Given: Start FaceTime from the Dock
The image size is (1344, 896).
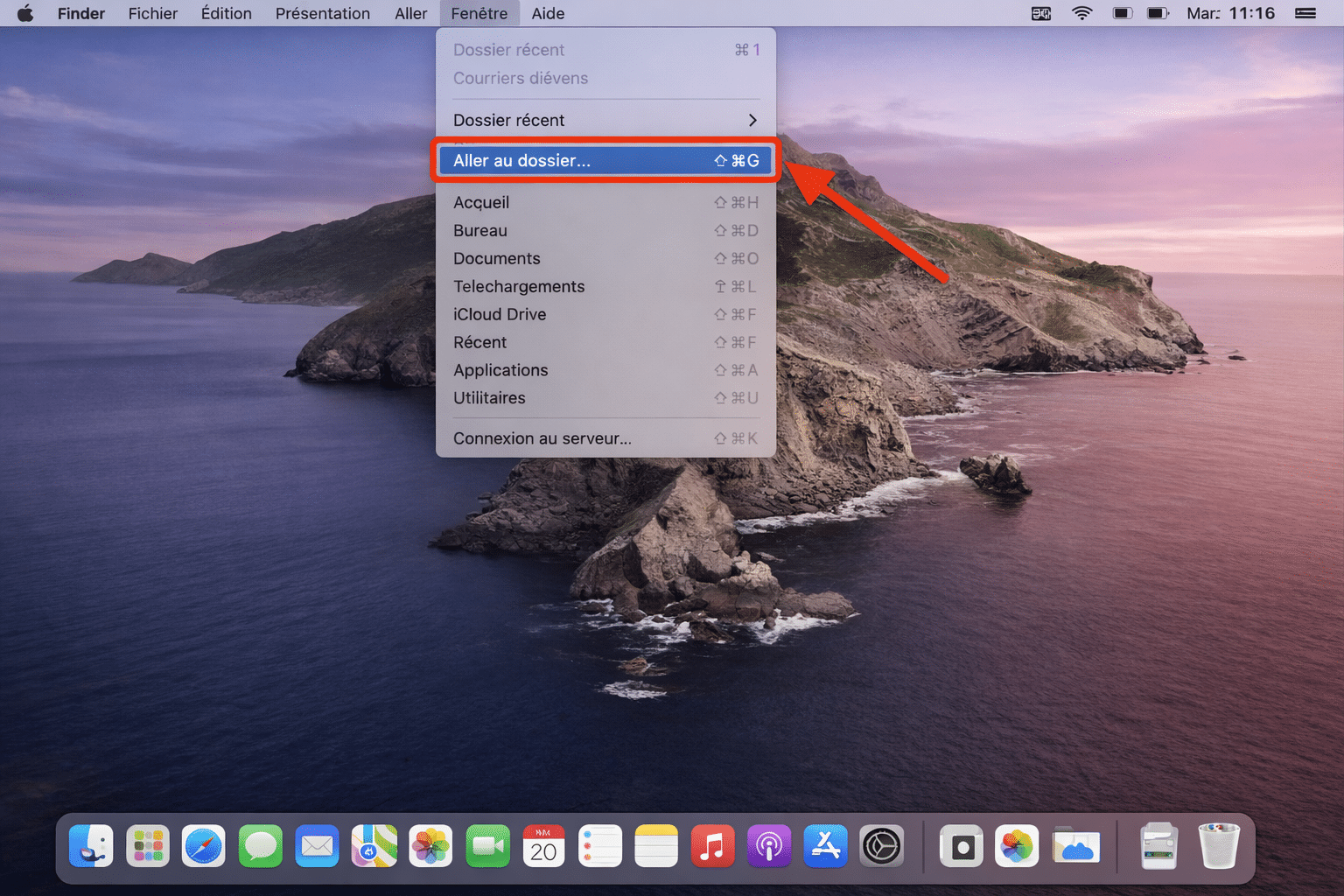Looking at the screenshot, I should click(487, 846).
